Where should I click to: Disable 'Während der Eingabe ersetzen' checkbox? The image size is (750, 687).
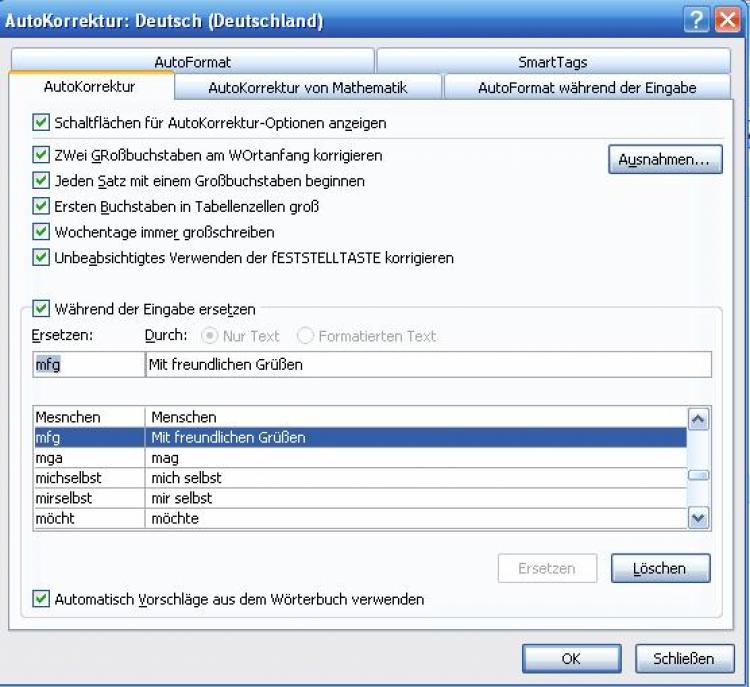coord(41,310)
